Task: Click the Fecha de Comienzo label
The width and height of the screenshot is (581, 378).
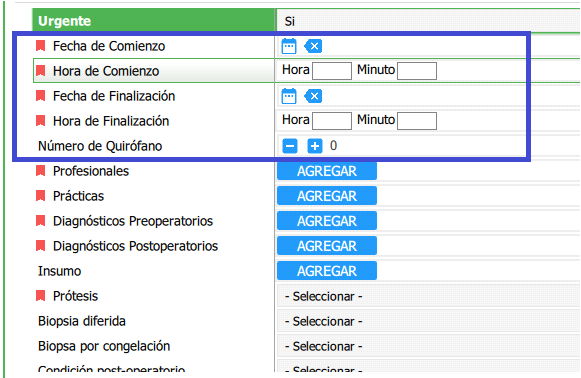Action: pos(109,46)
